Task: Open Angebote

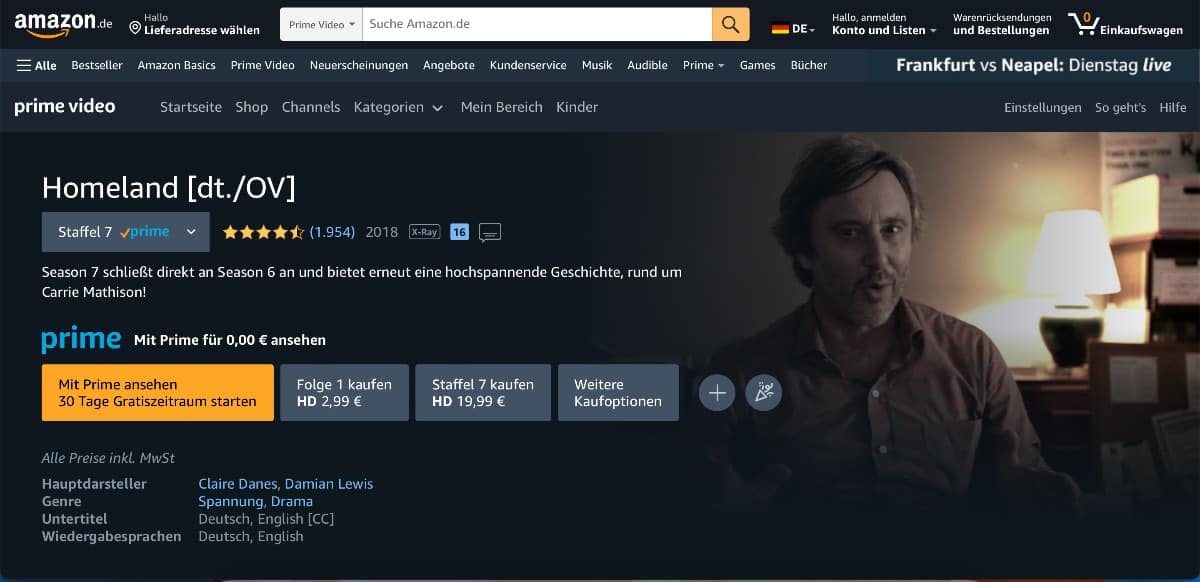Action: coord(449,65)
